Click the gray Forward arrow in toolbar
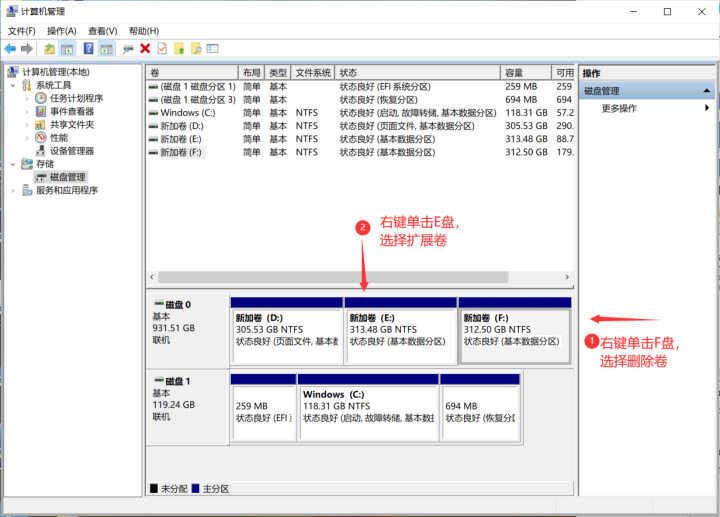 27,48
